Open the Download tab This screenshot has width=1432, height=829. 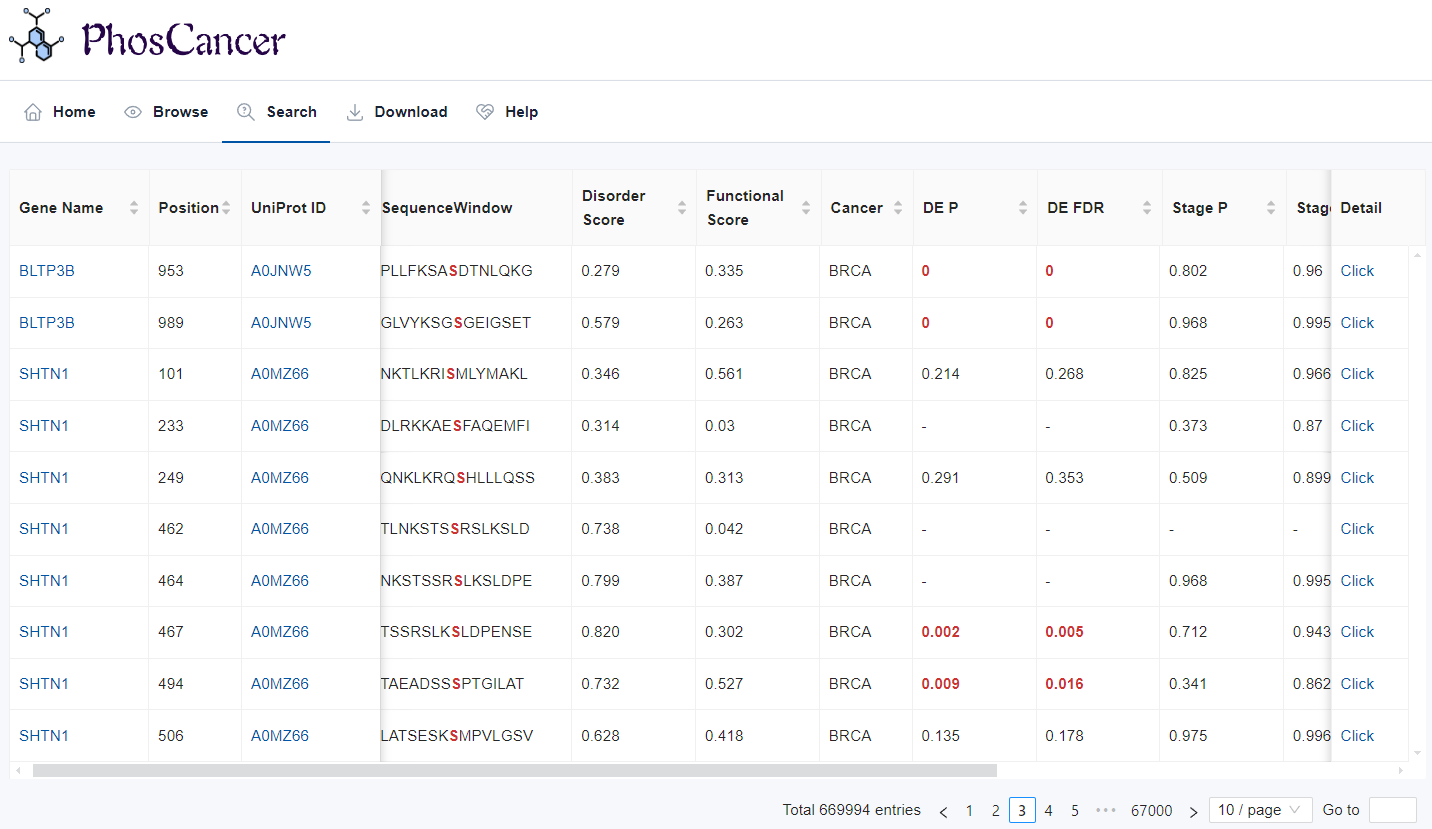[397, 112]
